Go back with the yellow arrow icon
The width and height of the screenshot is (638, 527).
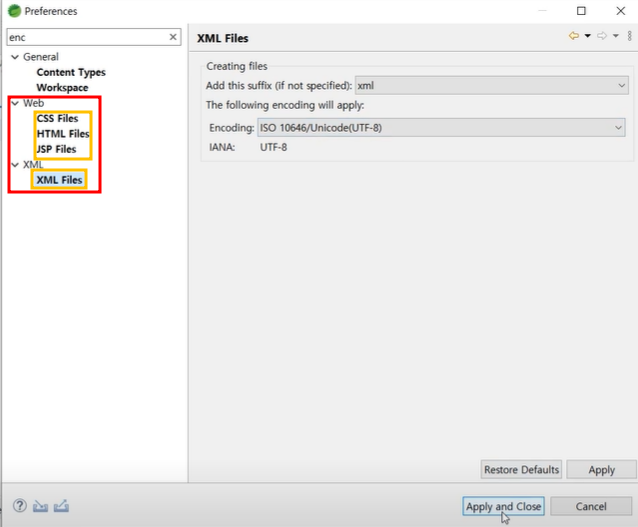click(574, 36)
